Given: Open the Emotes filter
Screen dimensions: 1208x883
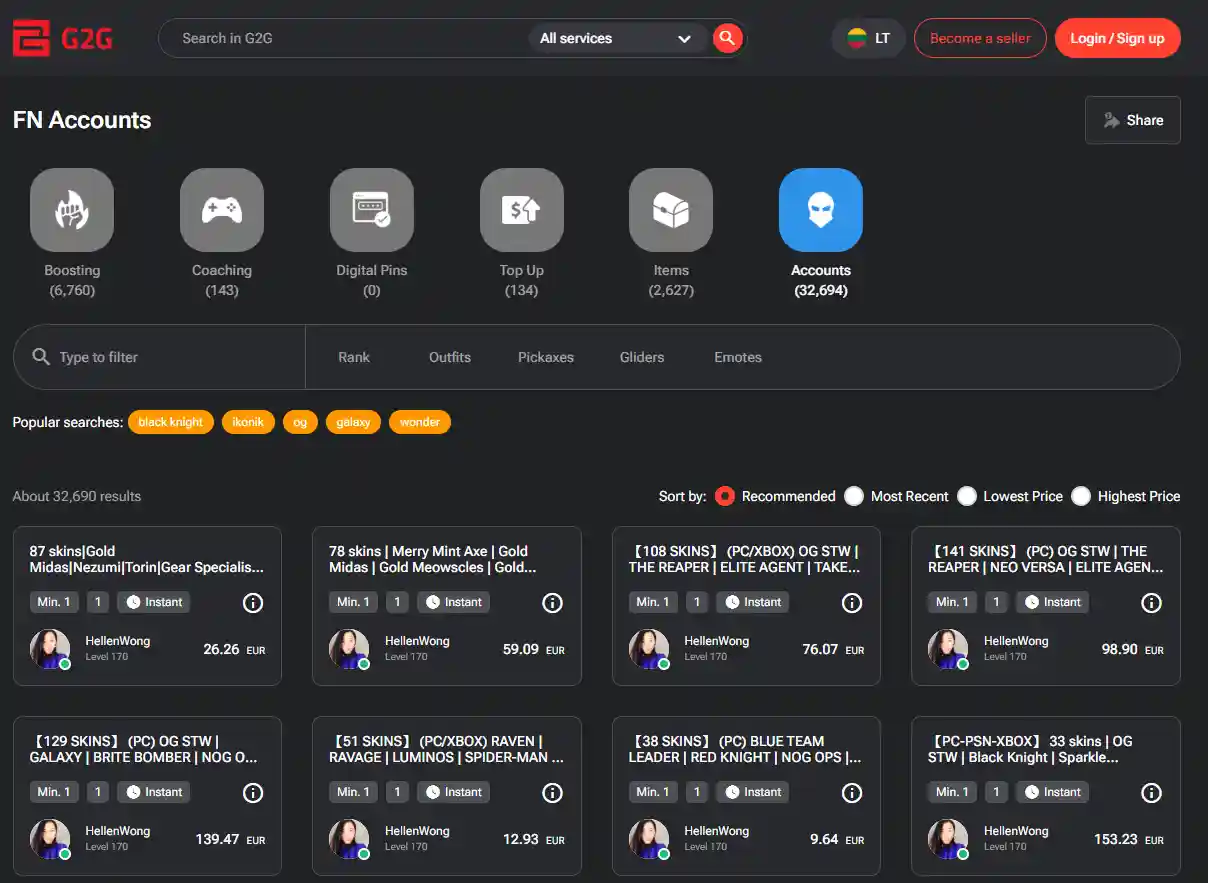Looking at the screenshot, I should (x=738, y=357).
